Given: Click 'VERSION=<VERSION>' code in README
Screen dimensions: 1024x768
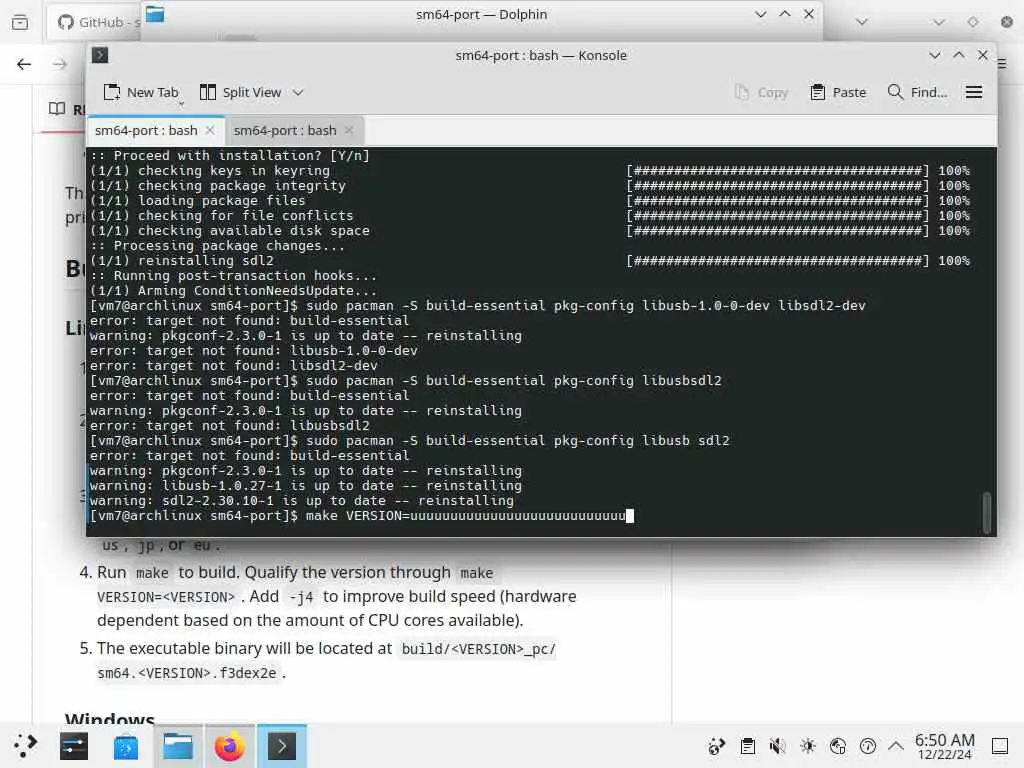Looking at the screenshot, I should (166, 597).
